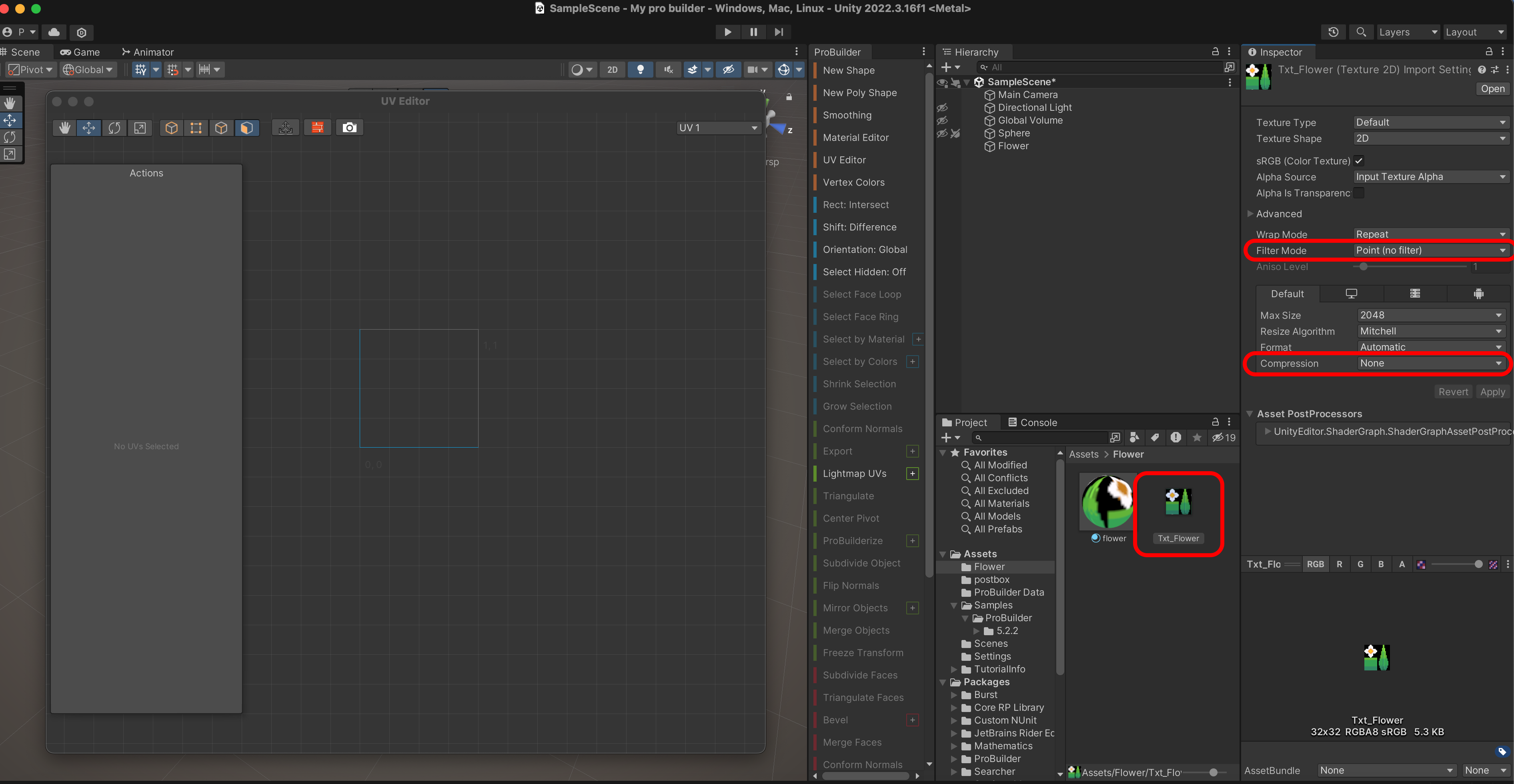Click the Step forward playback button
1514x784 pixels.
coord(778,32)
